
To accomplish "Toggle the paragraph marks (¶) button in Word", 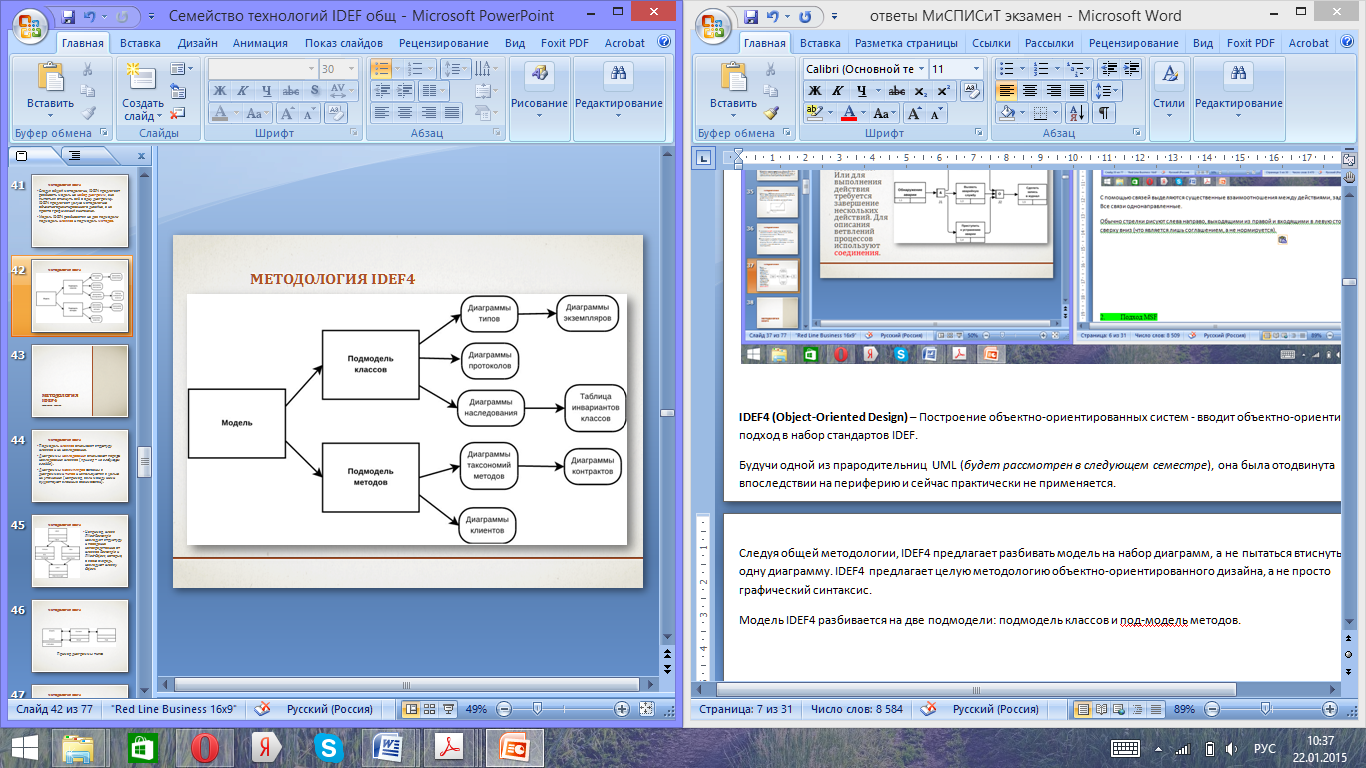I will pos(1104,113).
